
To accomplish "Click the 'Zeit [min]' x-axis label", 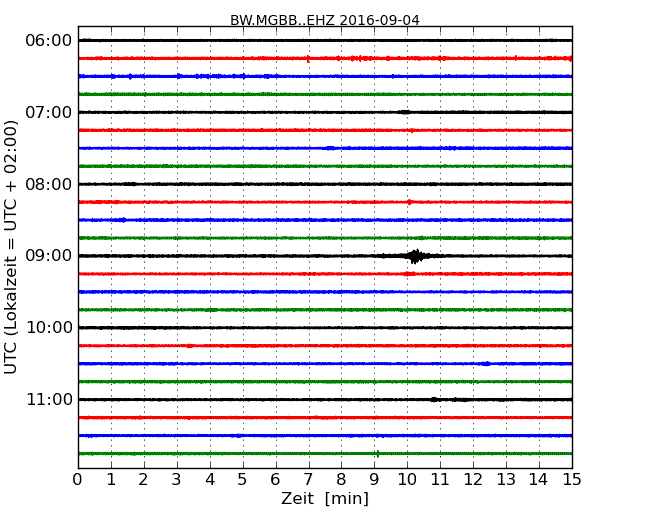I will (x=325, y=498).
